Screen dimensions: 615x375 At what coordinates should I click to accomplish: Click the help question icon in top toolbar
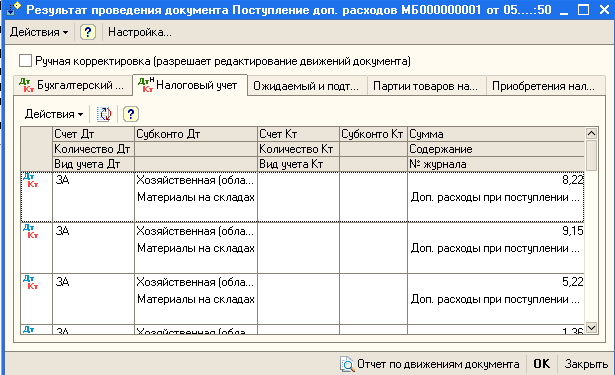pos(88,32)
